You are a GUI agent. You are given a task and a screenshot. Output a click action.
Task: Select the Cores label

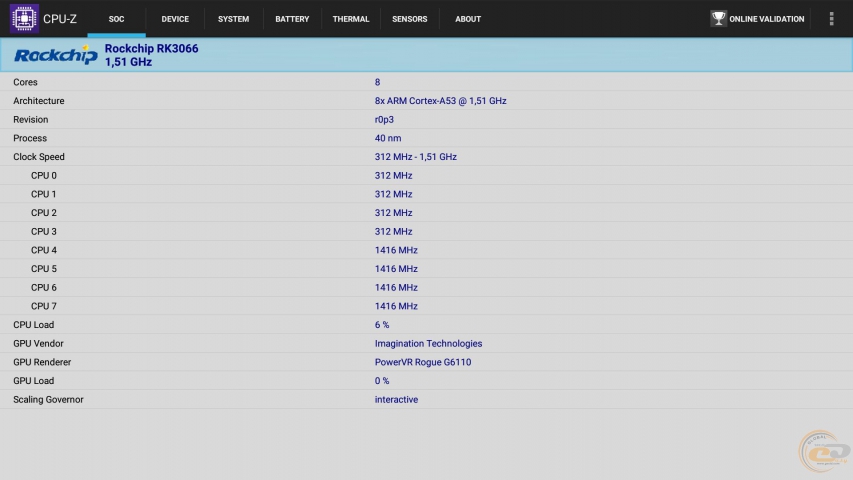point(25,82)
